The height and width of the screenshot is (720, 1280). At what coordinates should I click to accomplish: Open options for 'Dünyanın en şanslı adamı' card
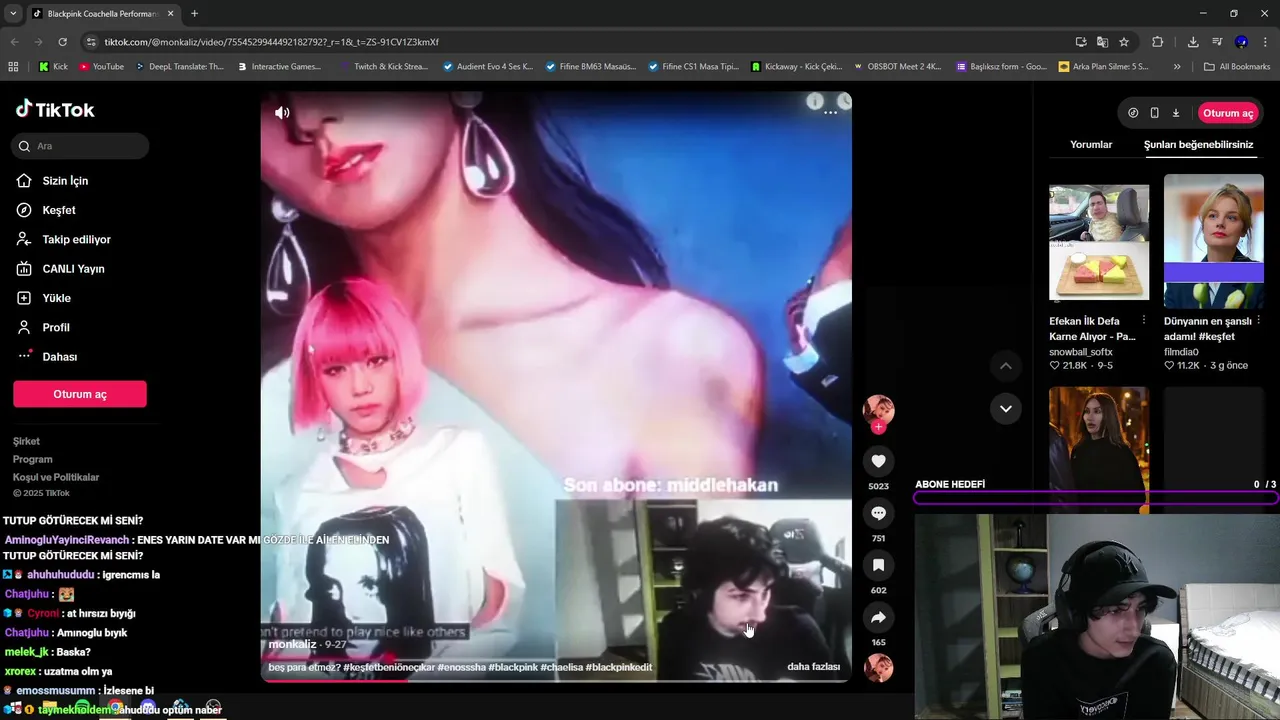1259,321
